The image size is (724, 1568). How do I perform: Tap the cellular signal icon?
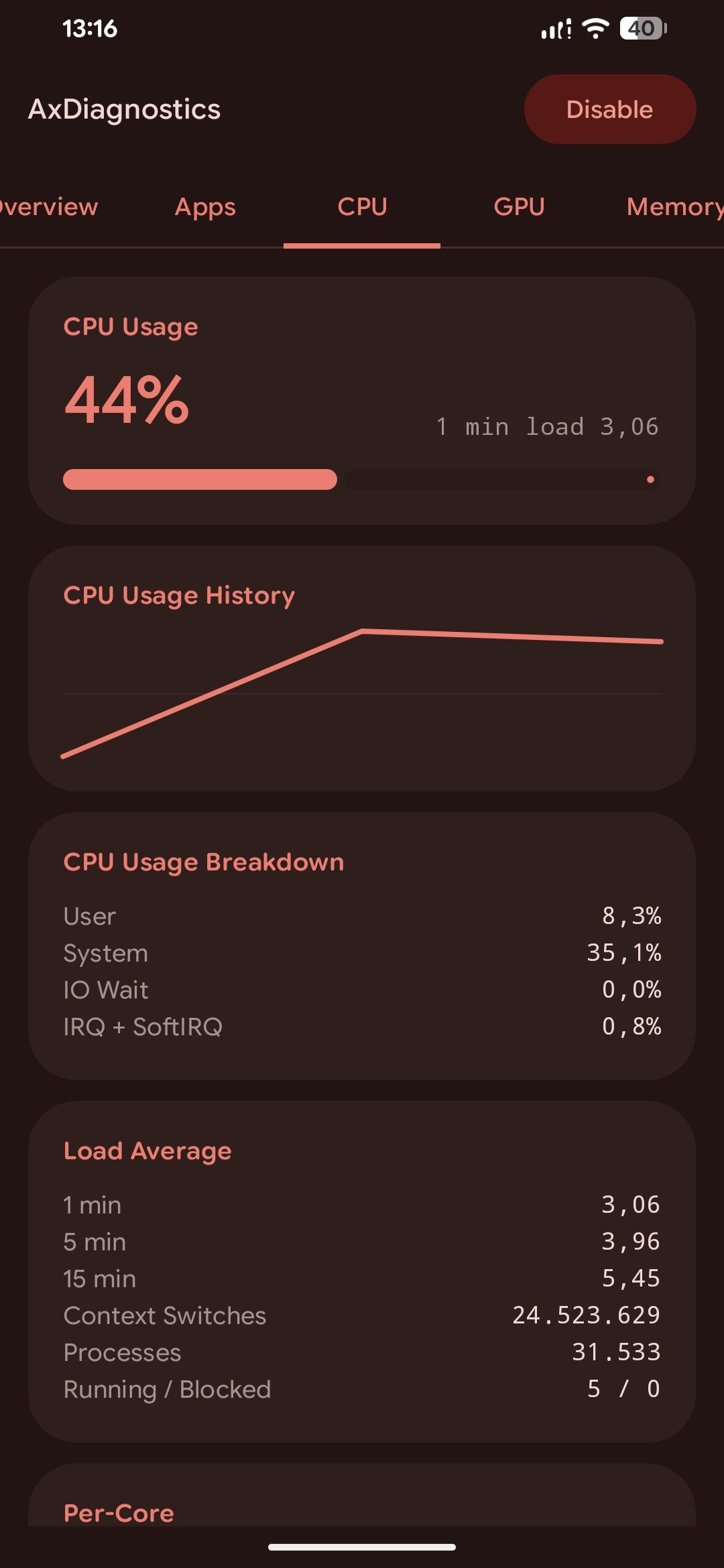pos(556,29)
